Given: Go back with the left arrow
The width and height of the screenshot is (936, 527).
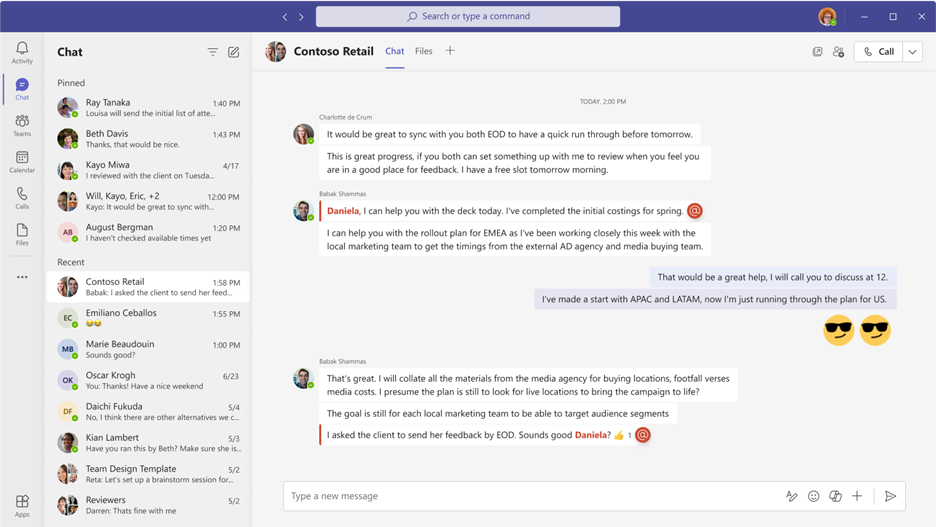Looking at the screenshot, I should click(x=285, y=17).
